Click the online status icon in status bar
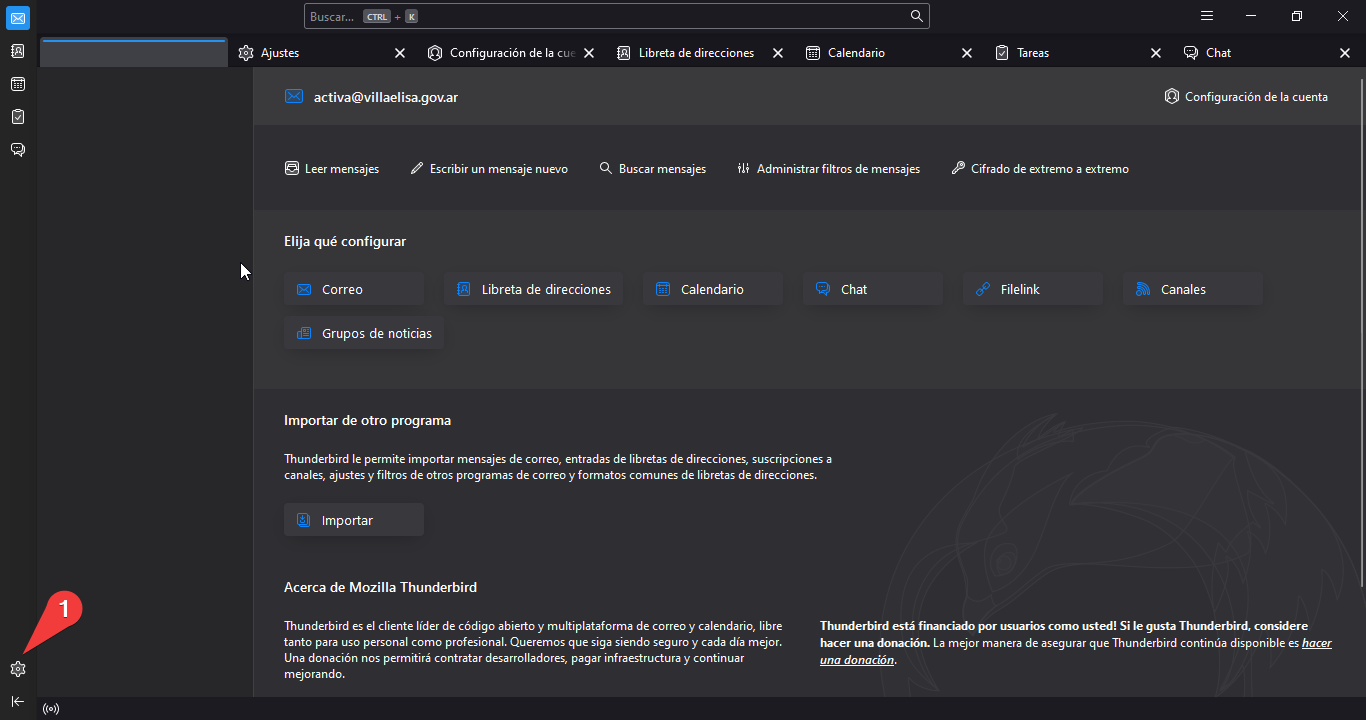Image resolution: width=1366 pixels, height=720 pixels. pyautogui.click(x=51, y=709)
